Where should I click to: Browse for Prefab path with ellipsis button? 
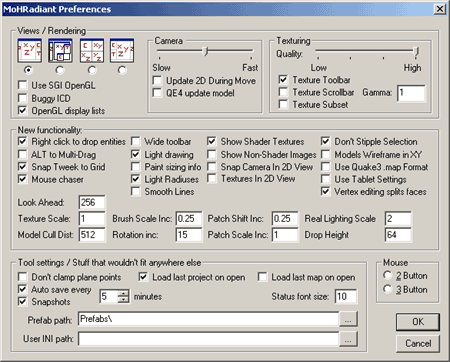[348, 319]
